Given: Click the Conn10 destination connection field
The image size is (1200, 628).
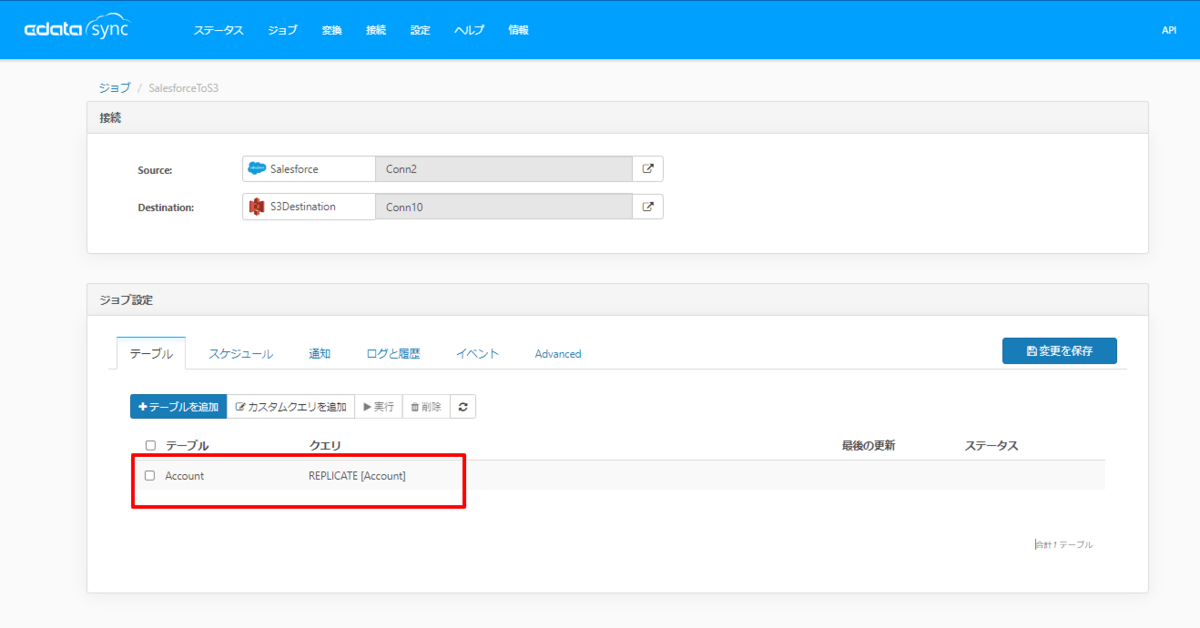Looking at the screenshot, I should 504,207.
